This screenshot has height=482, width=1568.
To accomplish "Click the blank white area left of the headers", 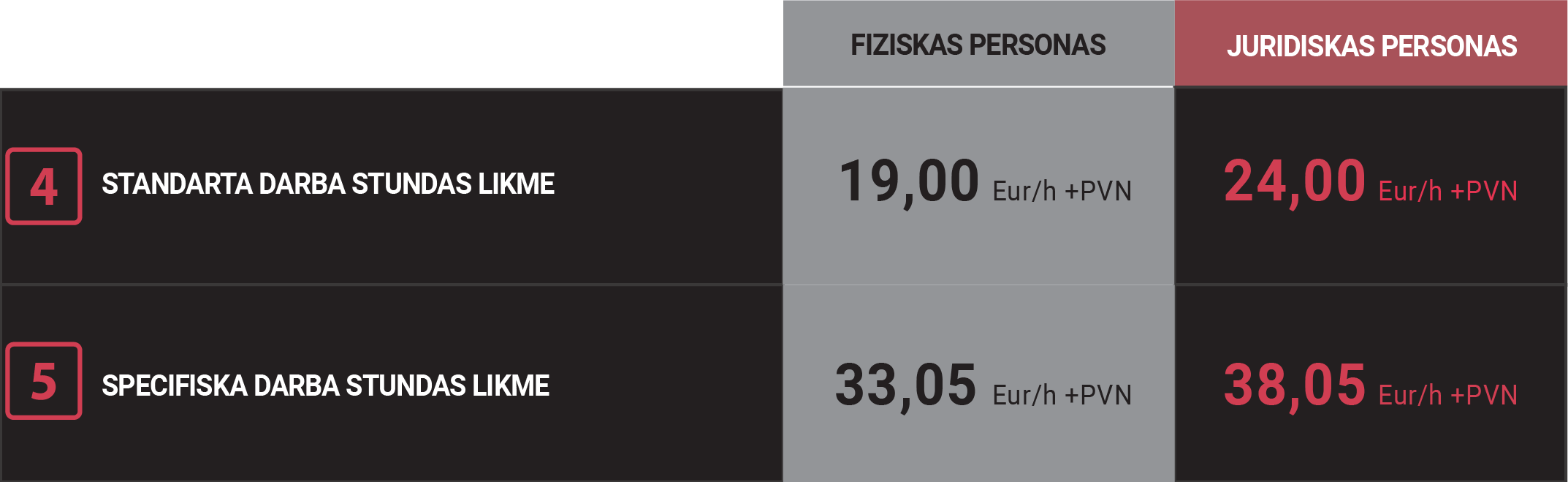I will tap(391, 44).
